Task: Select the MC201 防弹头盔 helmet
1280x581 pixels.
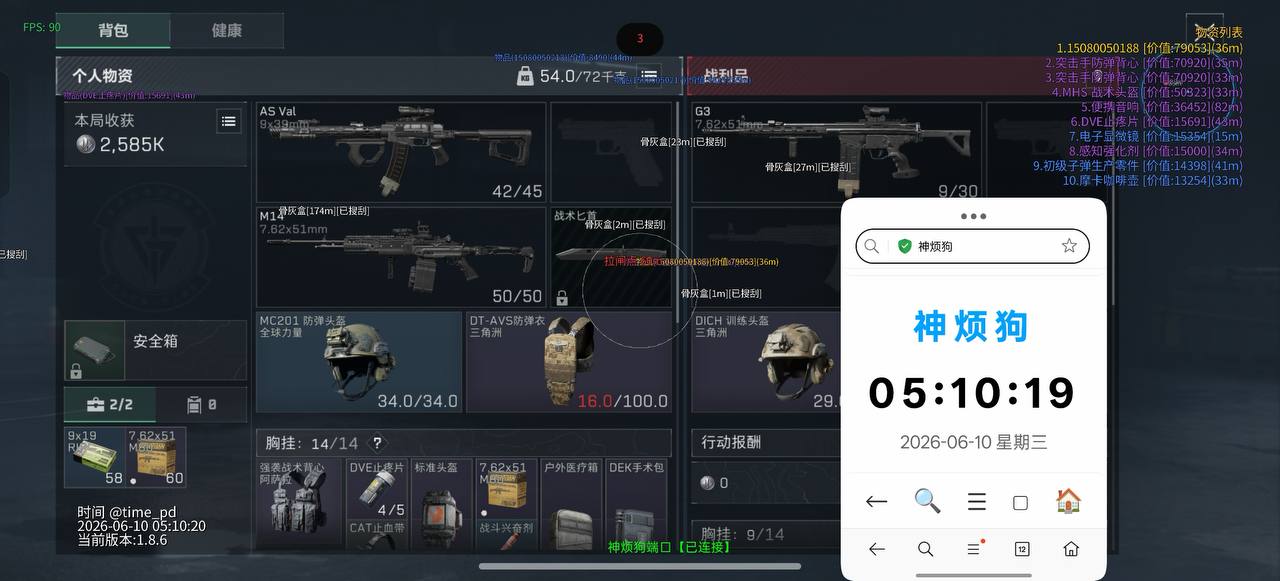Action: click(359, 362)
